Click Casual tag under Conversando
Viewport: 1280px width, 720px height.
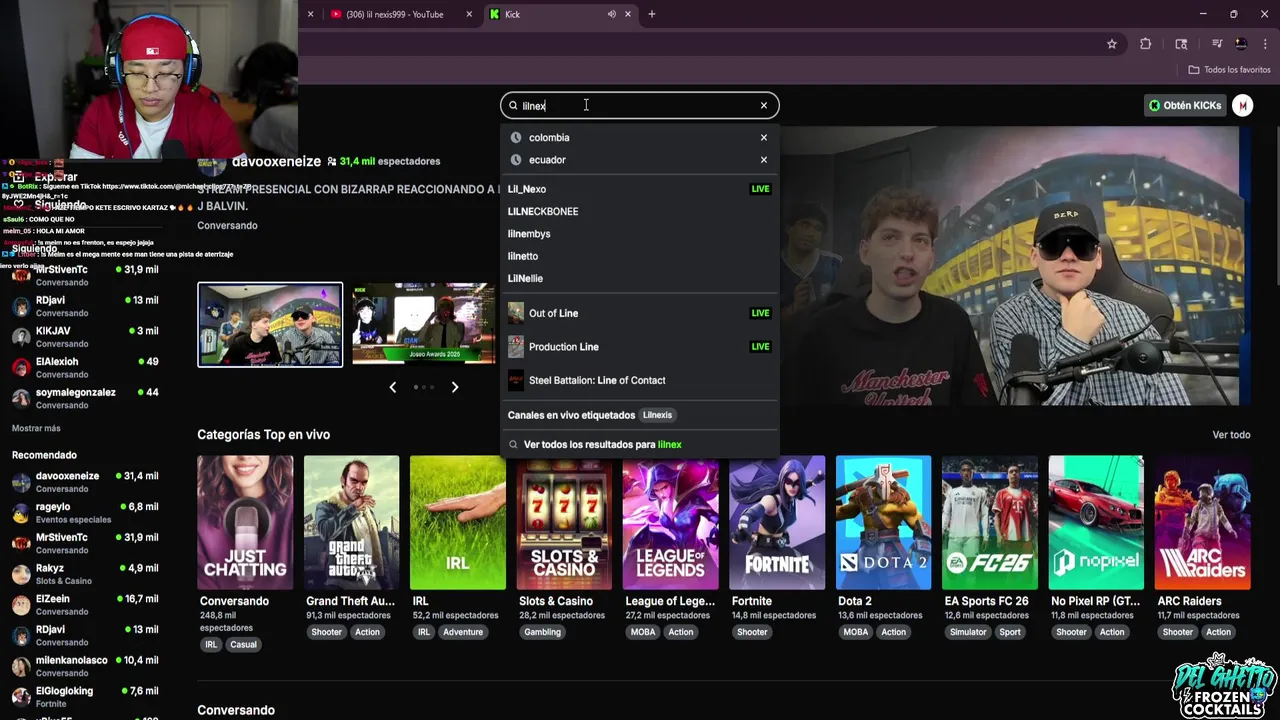point(243,645)
